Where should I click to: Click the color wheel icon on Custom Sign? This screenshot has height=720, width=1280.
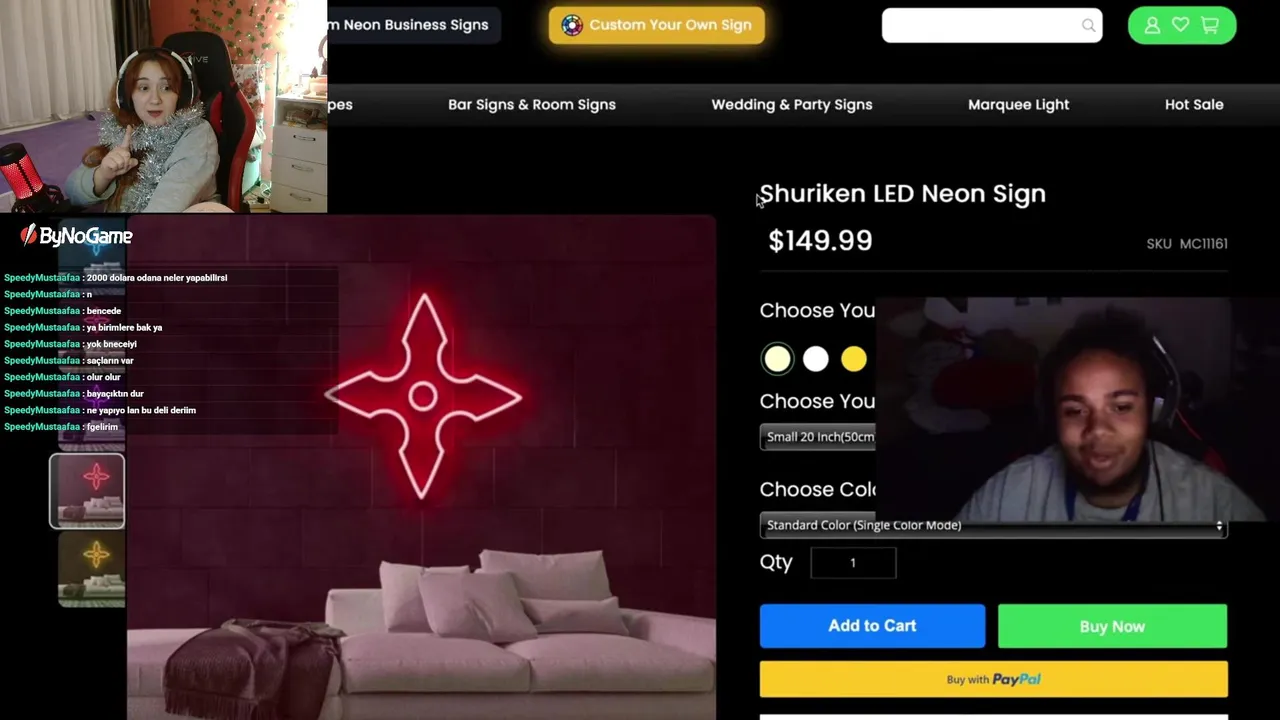572,25
